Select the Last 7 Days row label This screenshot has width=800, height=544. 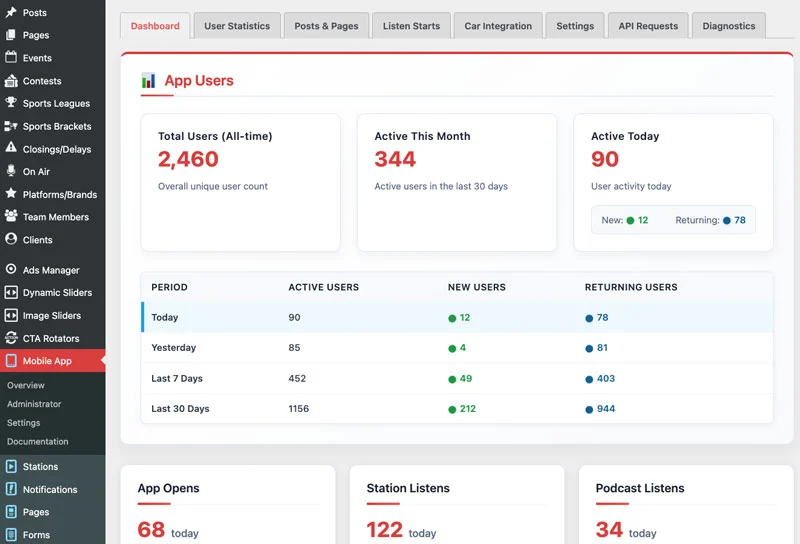click(x=177, y=378)
